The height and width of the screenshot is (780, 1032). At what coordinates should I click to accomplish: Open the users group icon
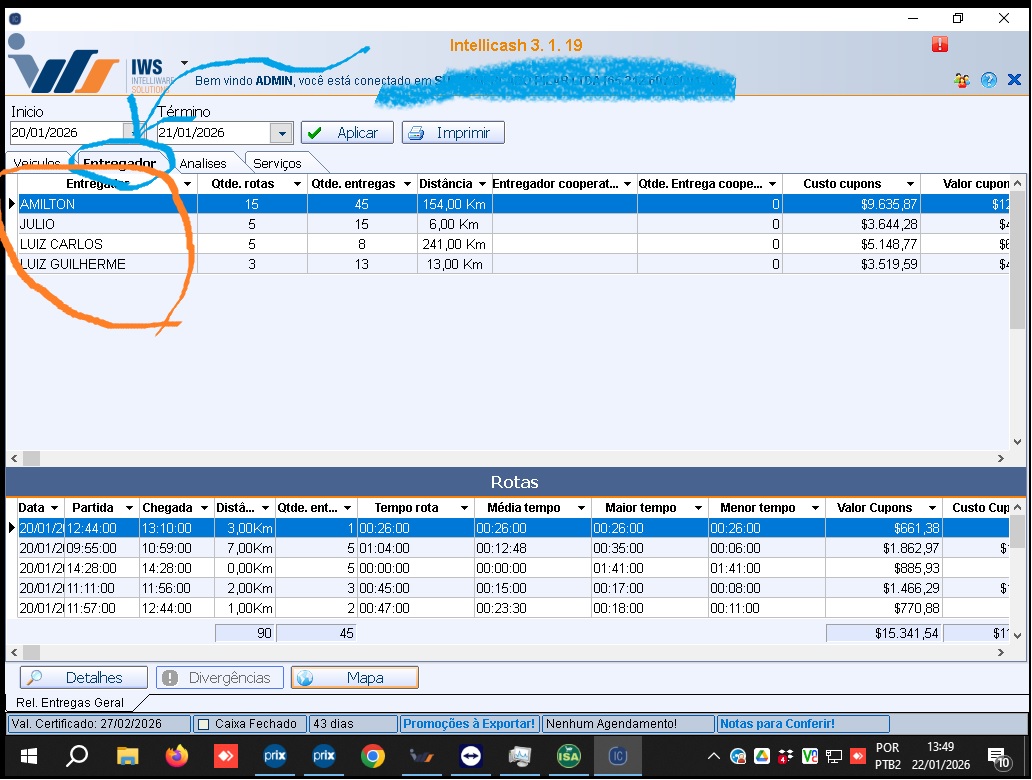coord(962,81)
